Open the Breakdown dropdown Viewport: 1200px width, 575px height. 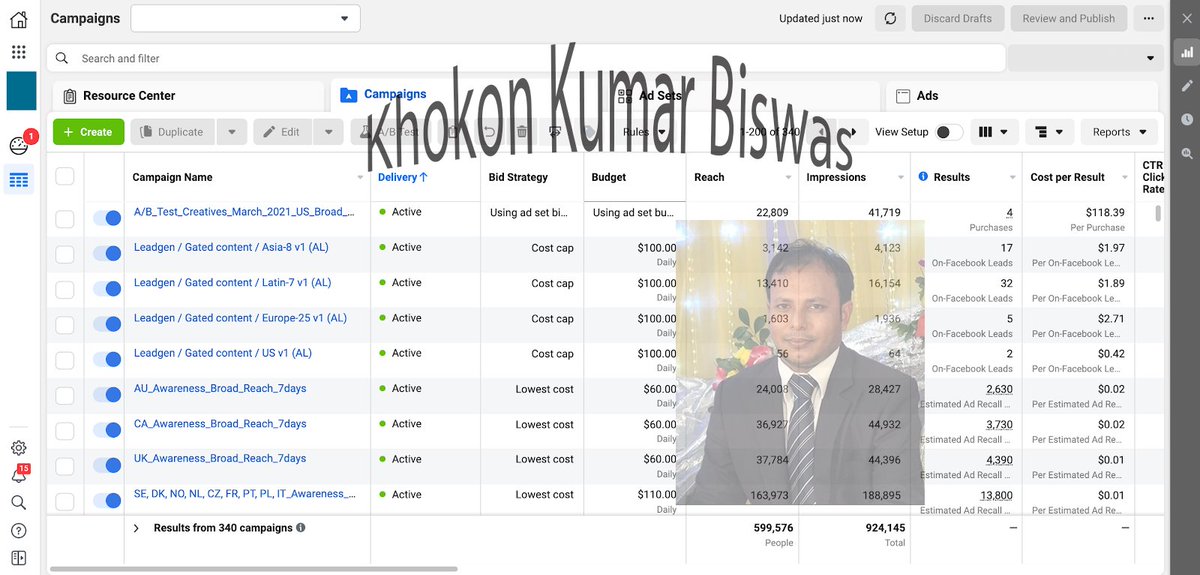(x=1050, y=132)
